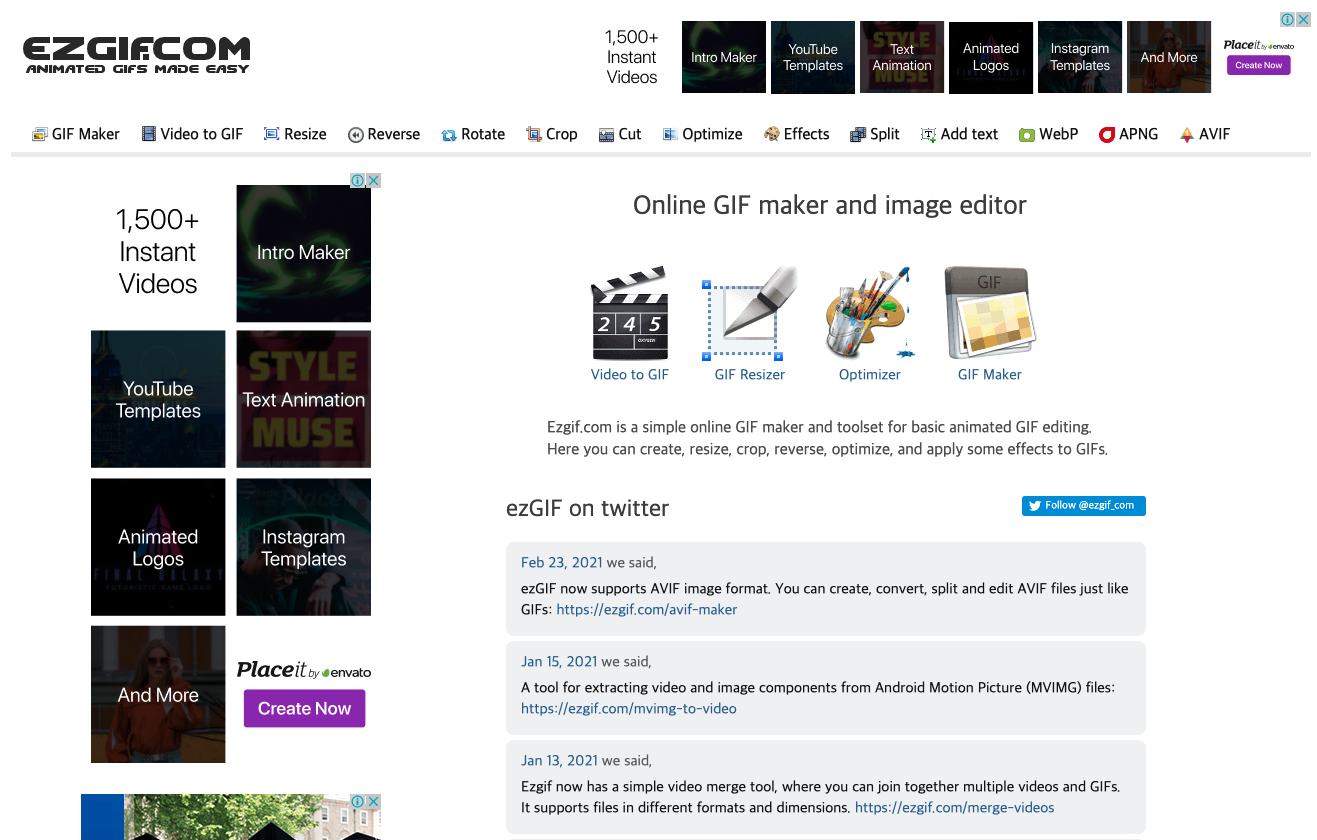Open the Jan 13, 2021 tweet date
Viewport: 1317px width, 840px height.
click(x=559, y=760)
